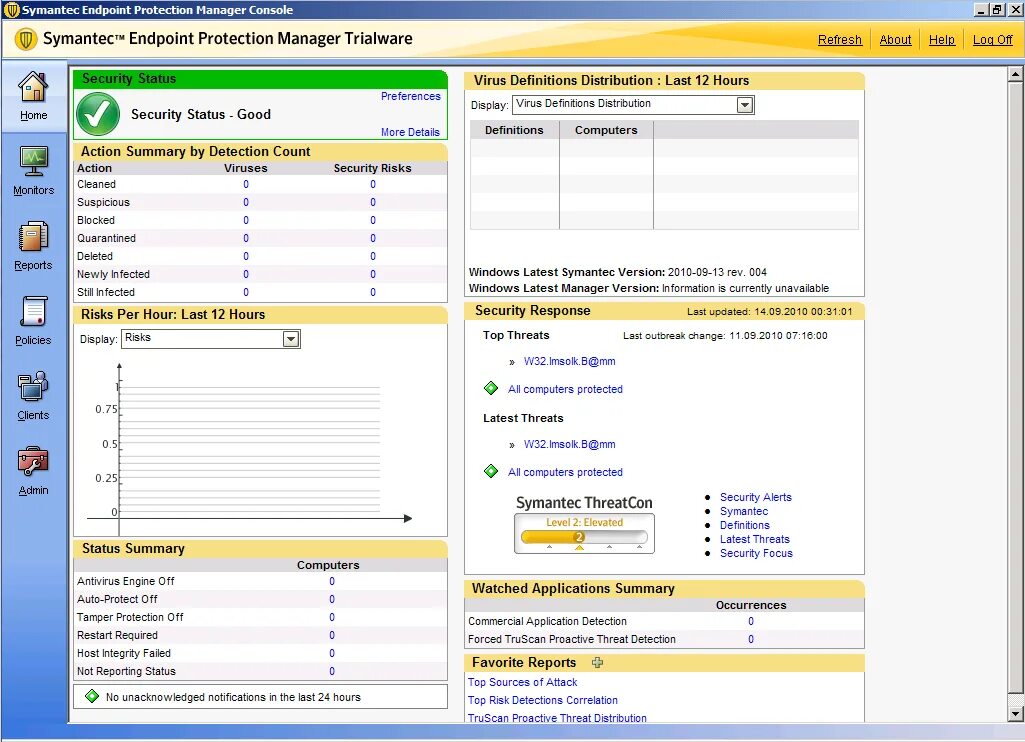Screen dimensions: 1025x742
Task: Click All computers protected under Latest Threats
Action: pos(565,472)
